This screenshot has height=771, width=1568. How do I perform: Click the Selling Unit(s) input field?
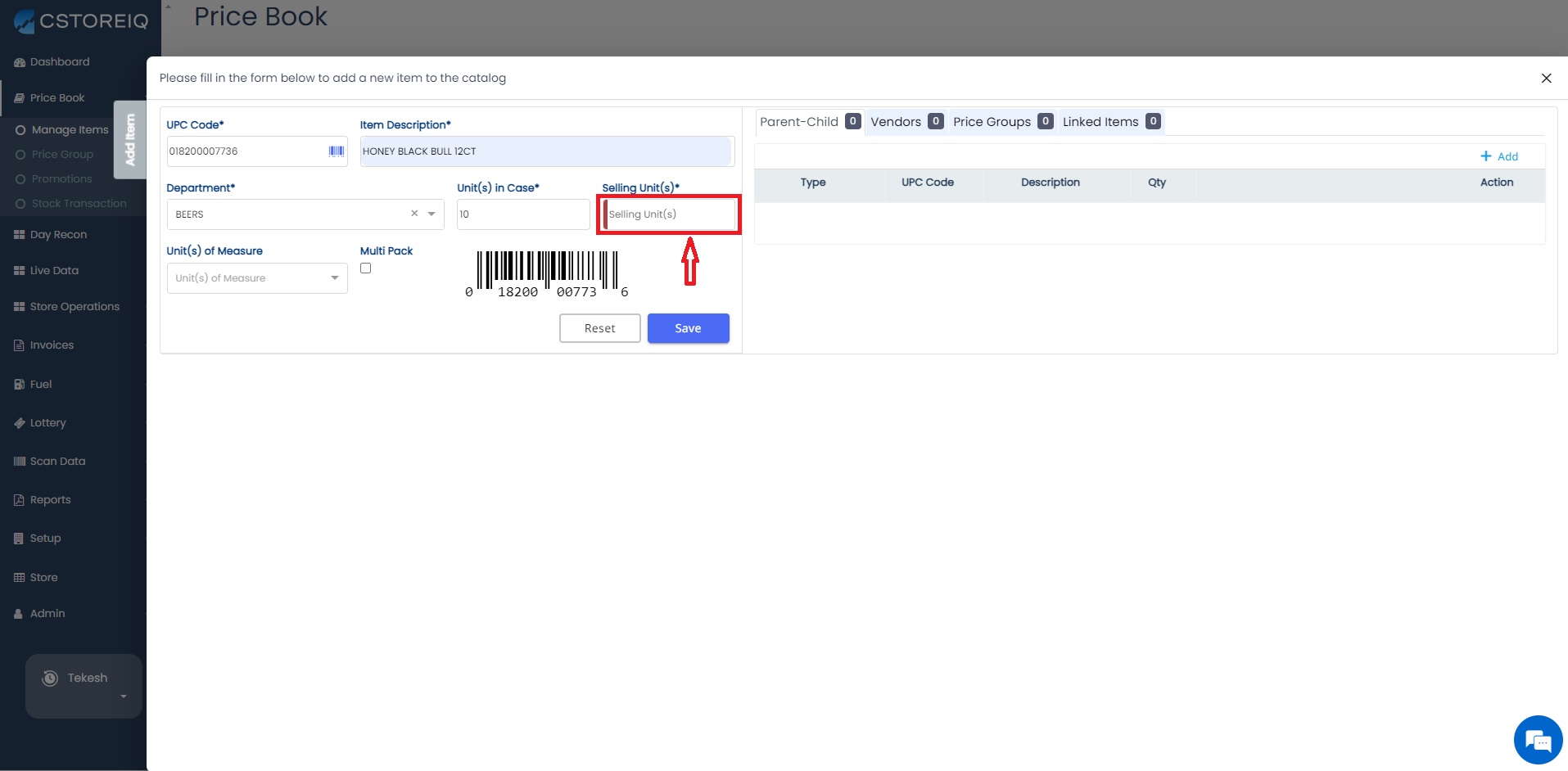click(670, 214)
